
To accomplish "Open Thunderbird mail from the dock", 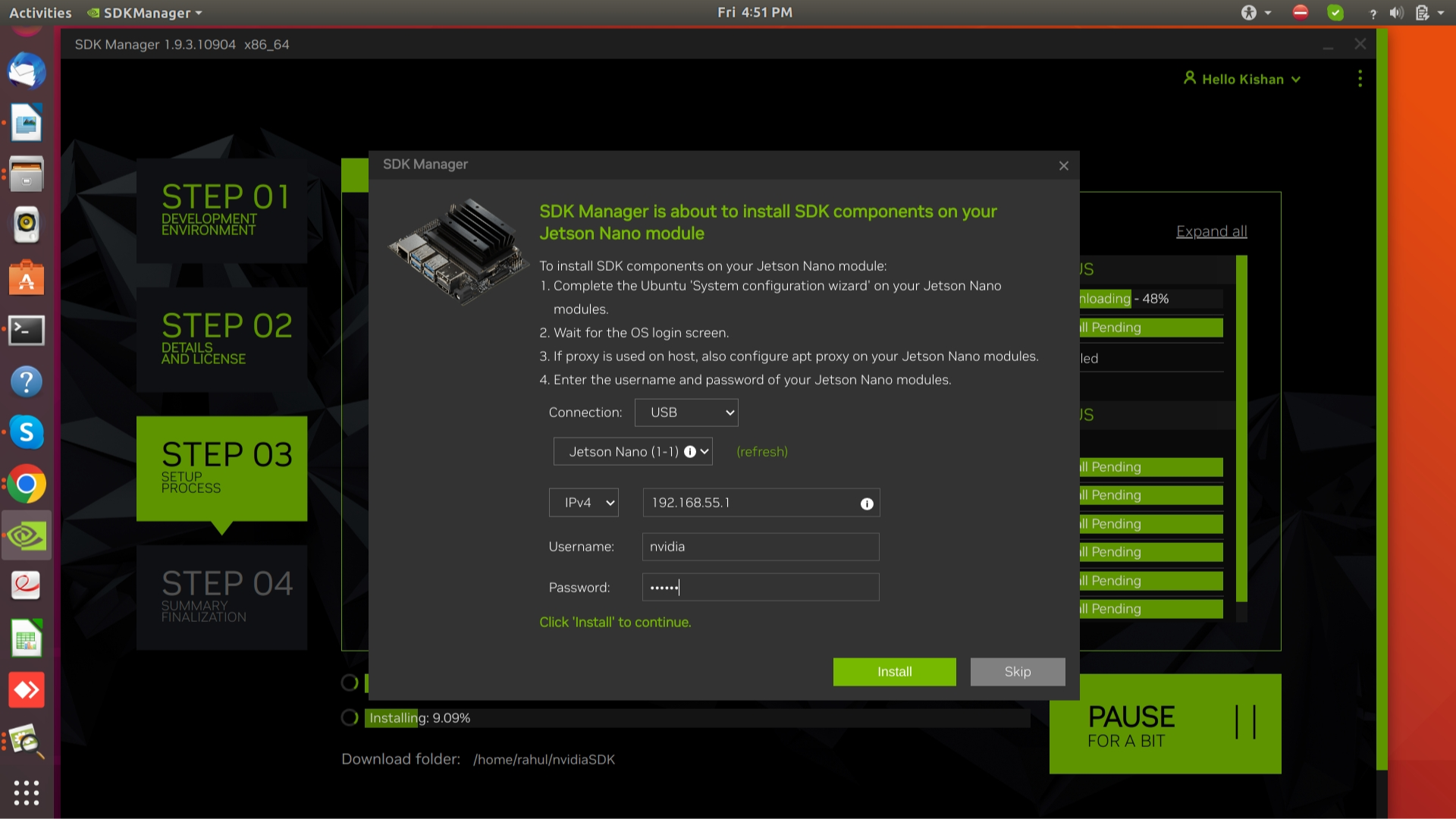I will pos(27,71).
